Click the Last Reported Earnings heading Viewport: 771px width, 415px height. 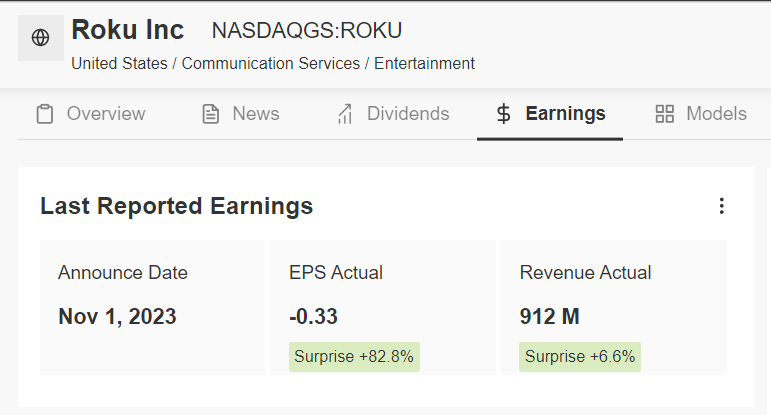click(177, 206)
